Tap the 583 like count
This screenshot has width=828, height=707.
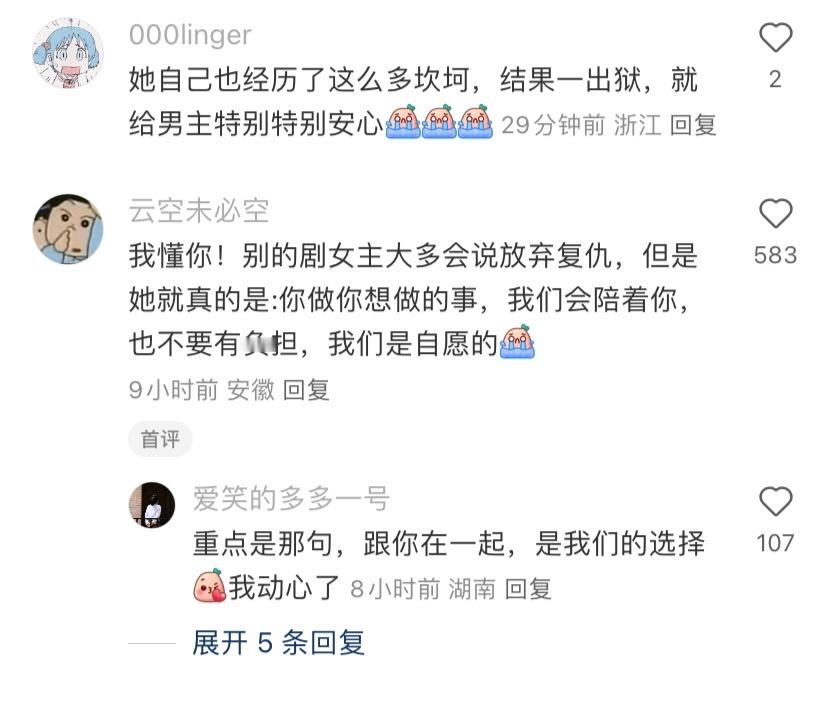pos(775,256)
